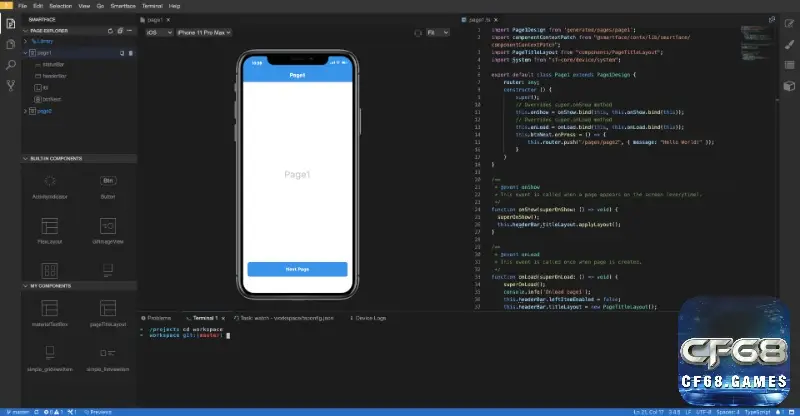Click the Page Explorer dash icon
This screenshot has height=416, width=800.
pyautogui.click(x=130, y=31)
